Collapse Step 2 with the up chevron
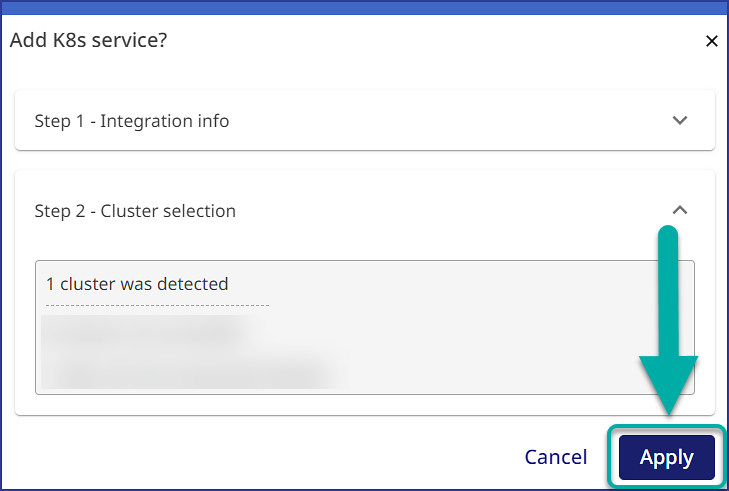The image size is (729, 491). 680,210
